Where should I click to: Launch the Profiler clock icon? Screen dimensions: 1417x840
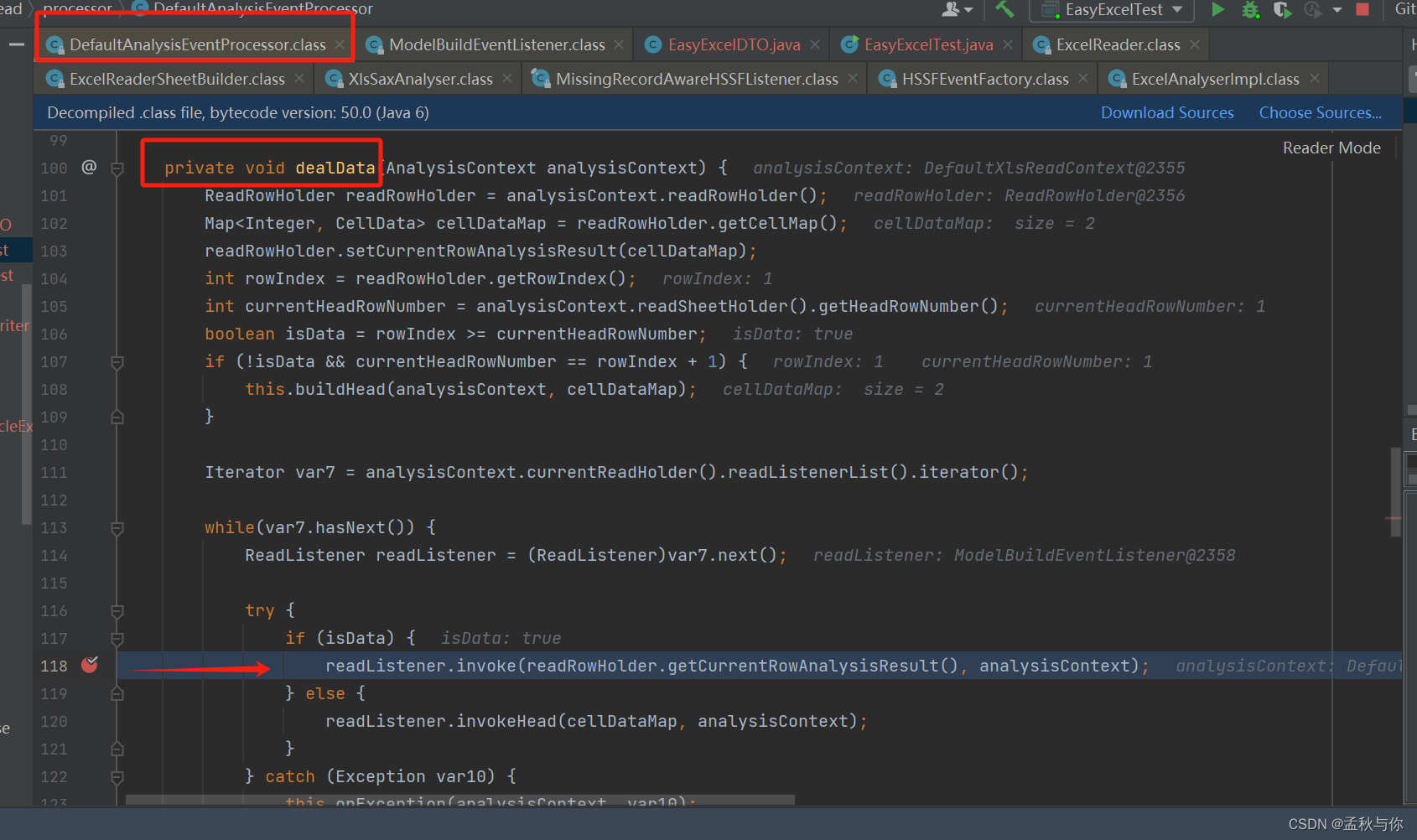coord(1311,9)
